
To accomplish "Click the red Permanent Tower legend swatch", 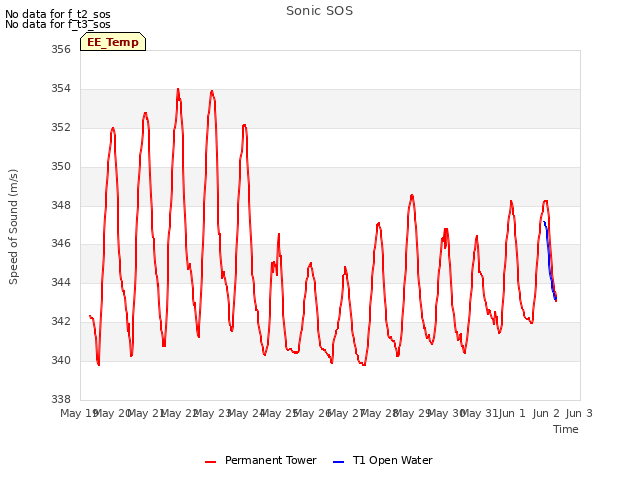I will click(211, 462).
